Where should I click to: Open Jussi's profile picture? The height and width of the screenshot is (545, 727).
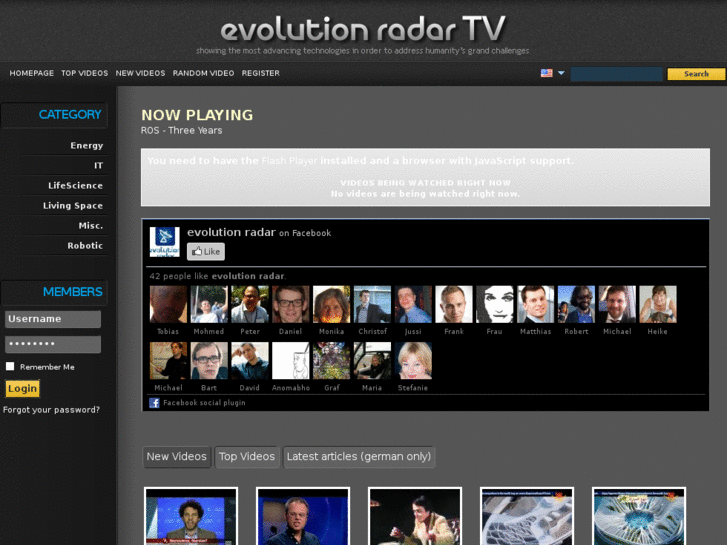pyautogui.click(x=413, y=304)
